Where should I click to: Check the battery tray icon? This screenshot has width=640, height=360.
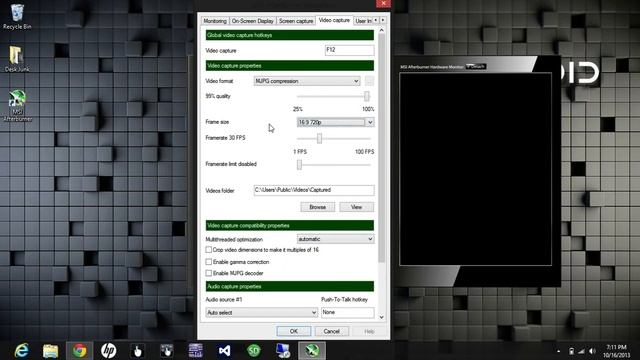click(571, 351)
